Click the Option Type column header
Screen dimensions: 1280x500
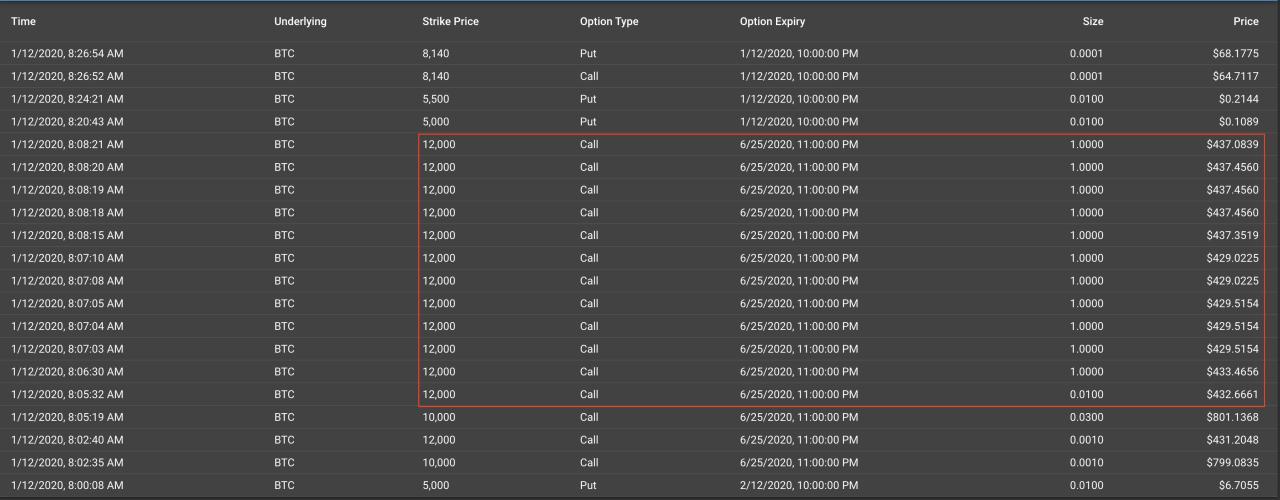coord(609,21)
